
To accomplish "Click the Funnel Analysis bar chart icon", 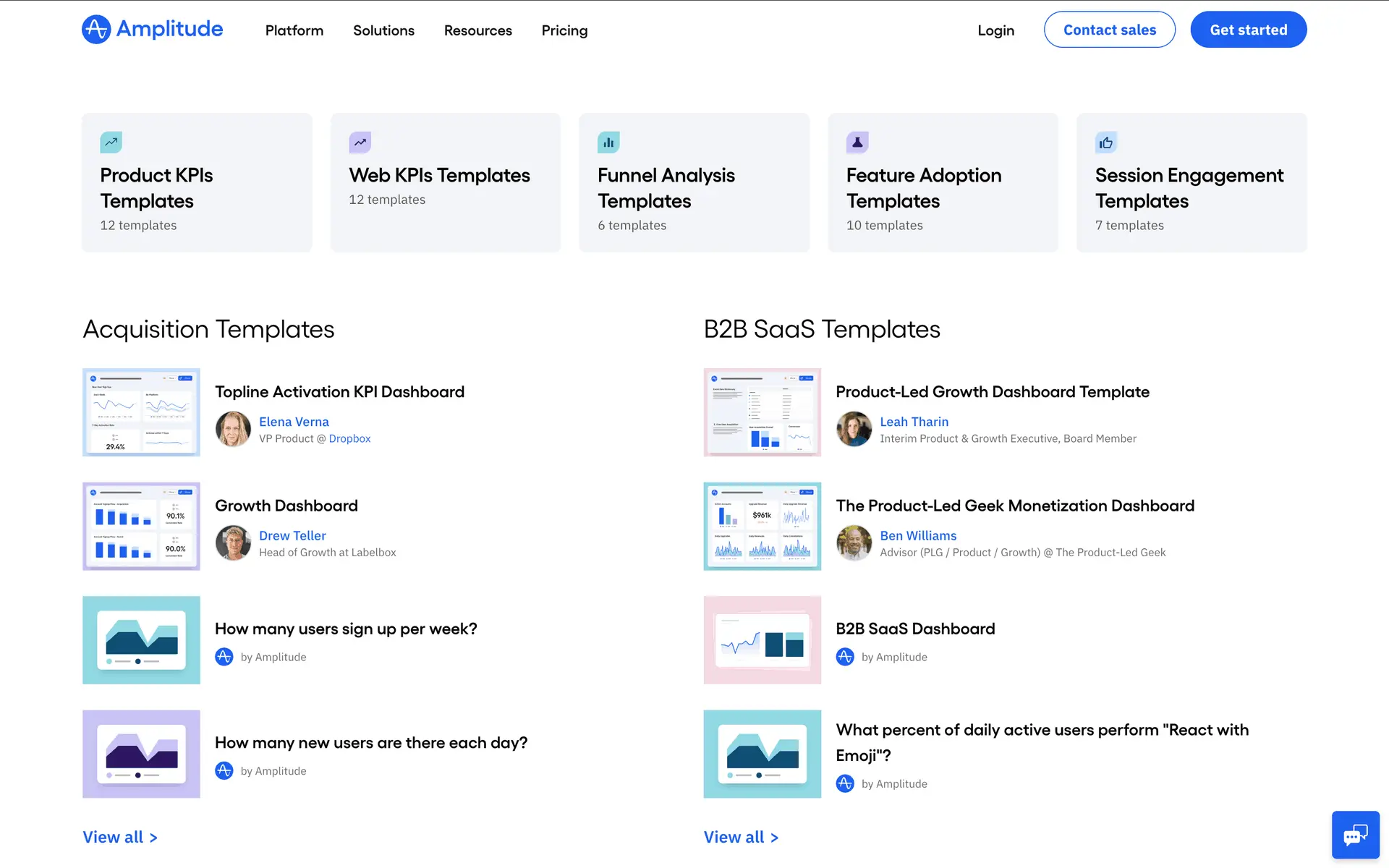I will 608,142.
